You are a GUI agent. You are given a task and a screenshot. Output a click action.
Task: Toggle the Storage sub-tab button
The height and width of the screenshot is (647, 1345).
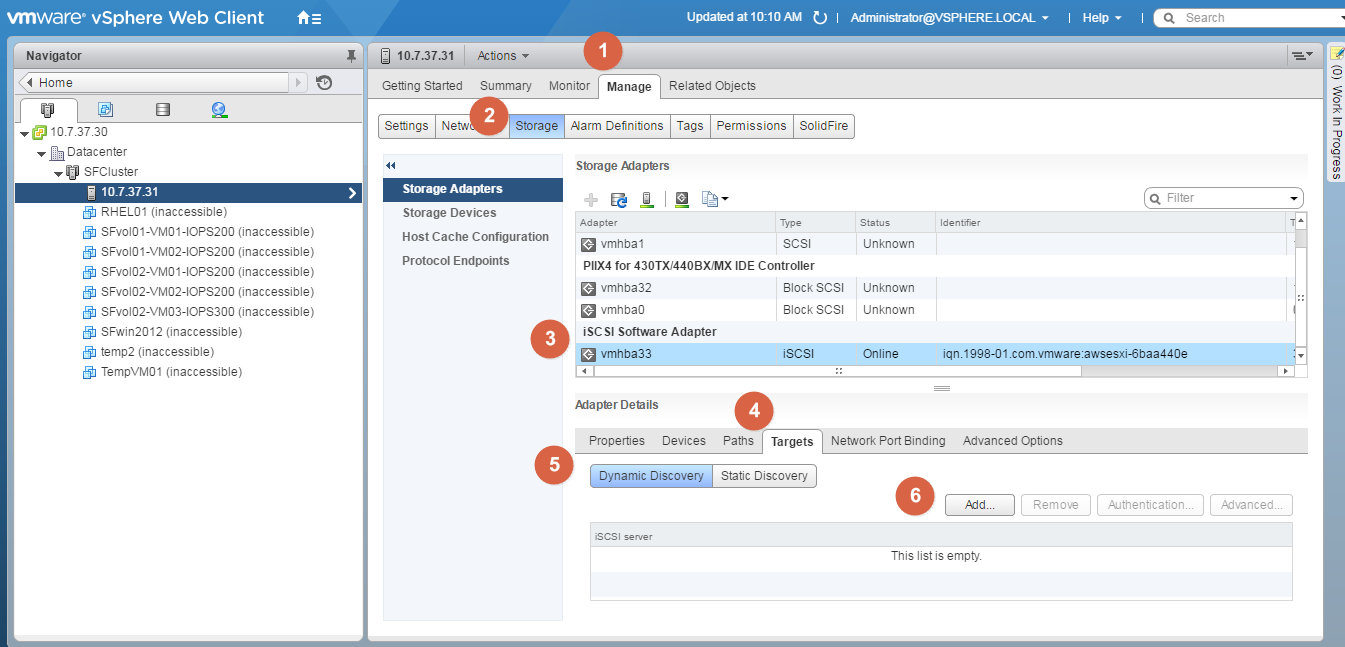coord(536,126)
